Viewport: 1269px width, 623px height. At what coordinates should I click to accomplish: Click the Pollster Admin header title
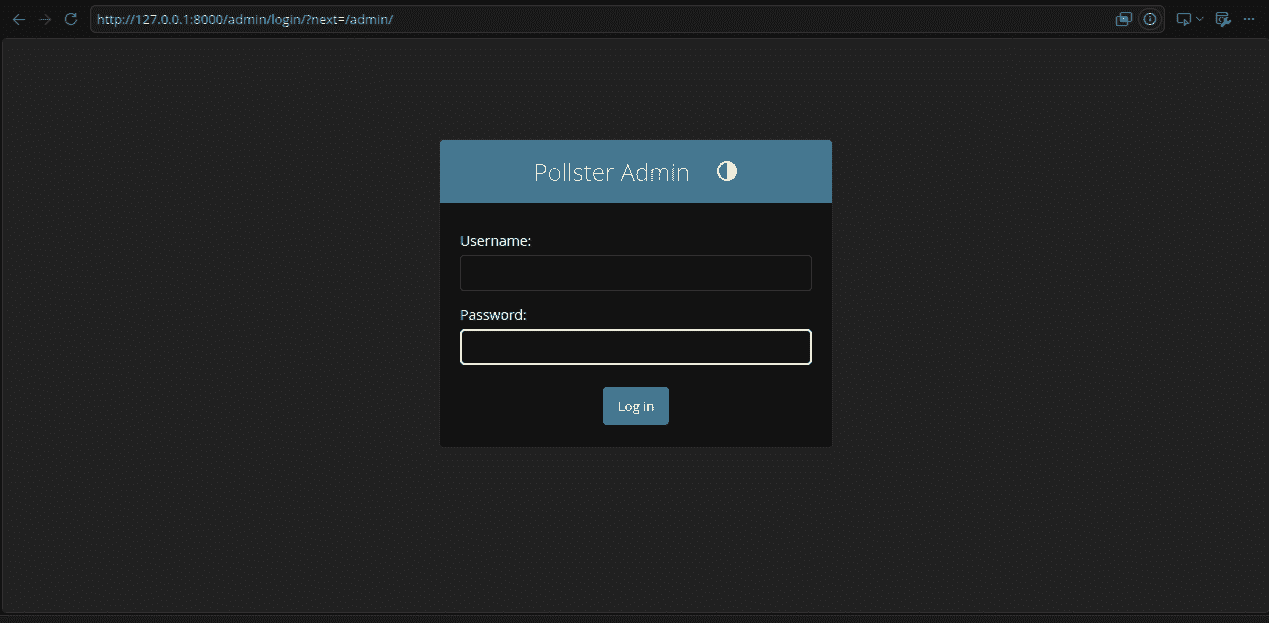point(611,172)
